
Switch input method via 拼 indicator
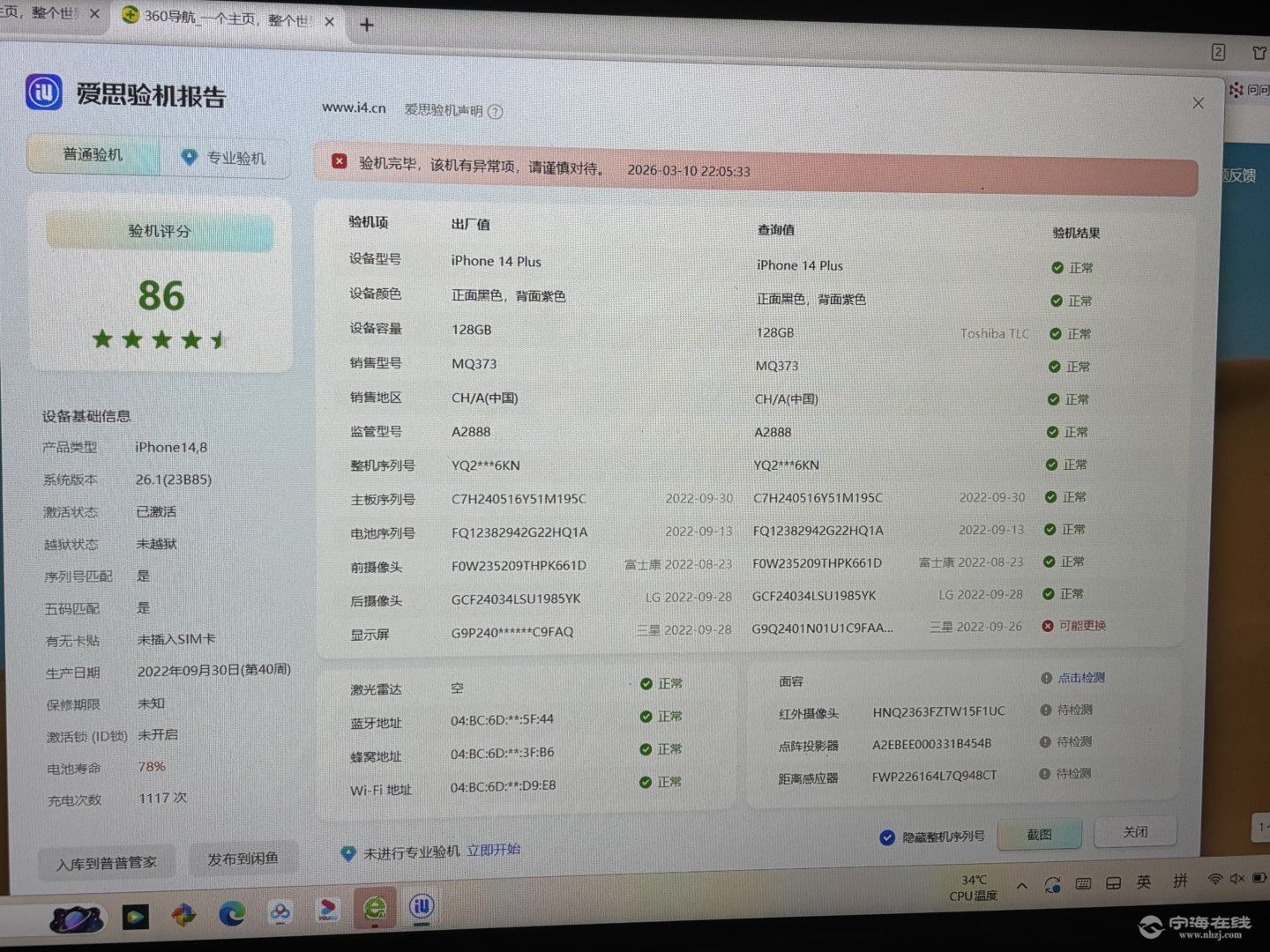coord(1180,881)
